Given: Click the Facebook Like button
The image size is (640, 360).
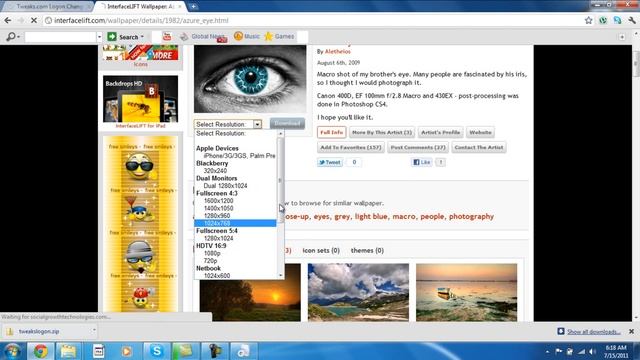Looking at the screenshot, I should click(422, 162).
